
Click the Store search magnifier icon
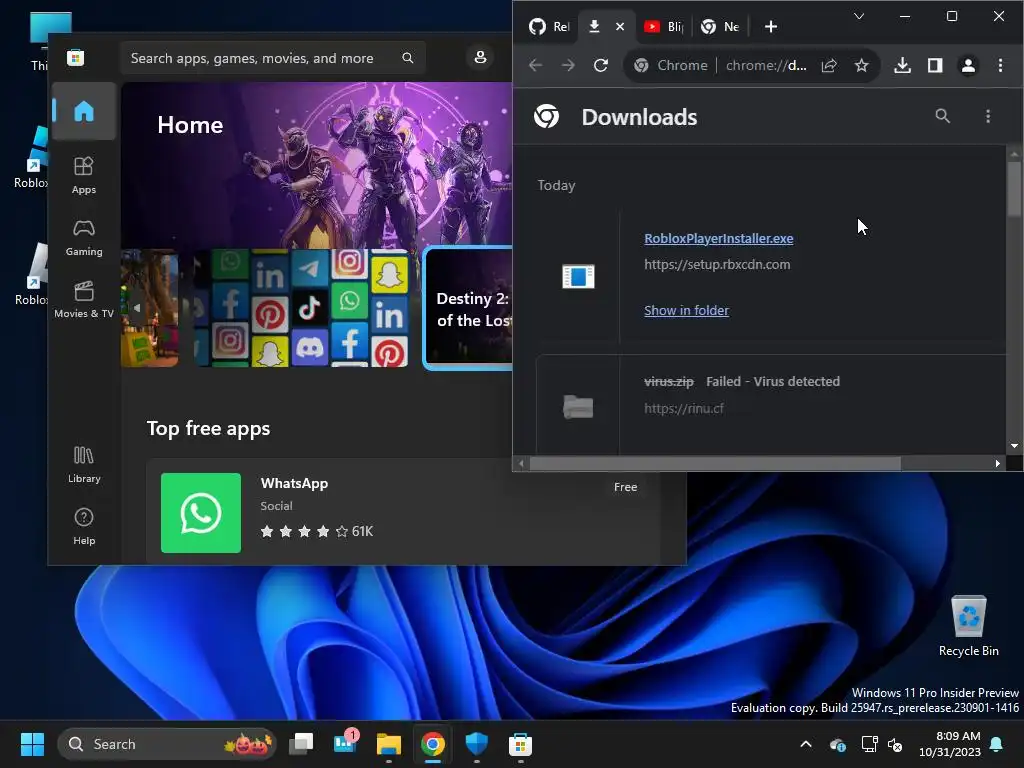point(408,58)
